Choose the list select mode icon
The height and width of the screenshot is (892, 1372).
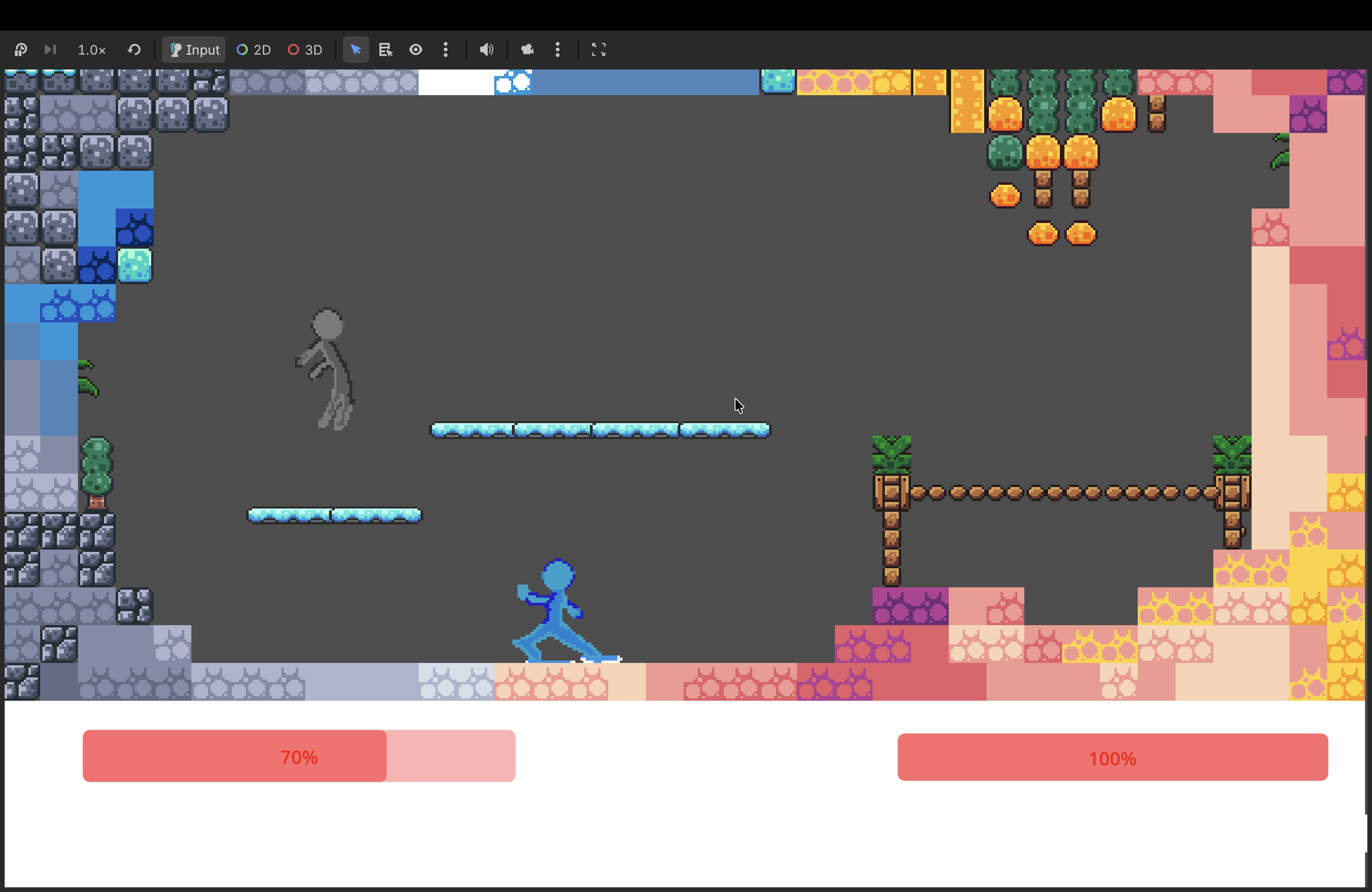385,50
